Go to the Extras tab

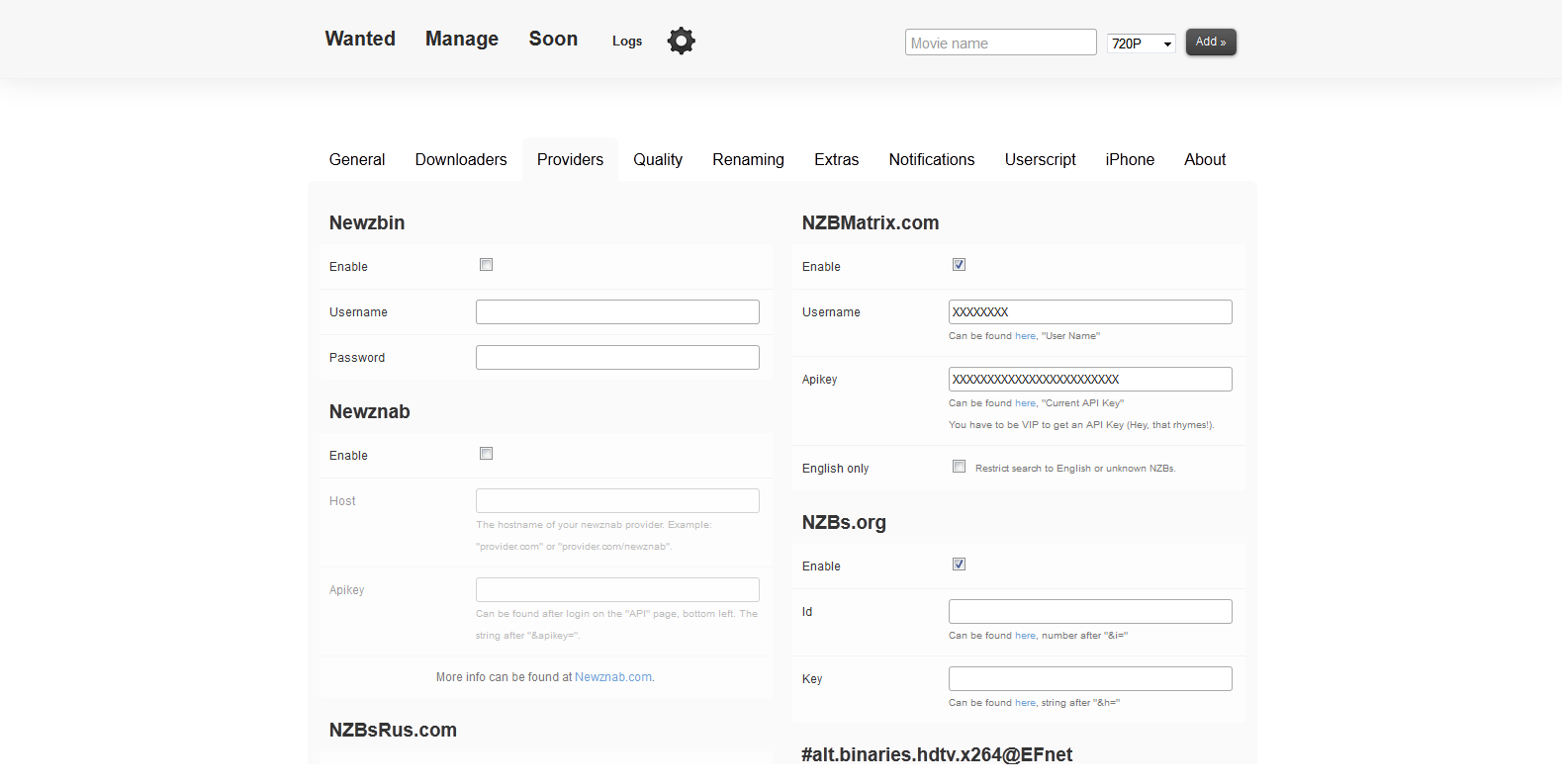coord(836,159)
